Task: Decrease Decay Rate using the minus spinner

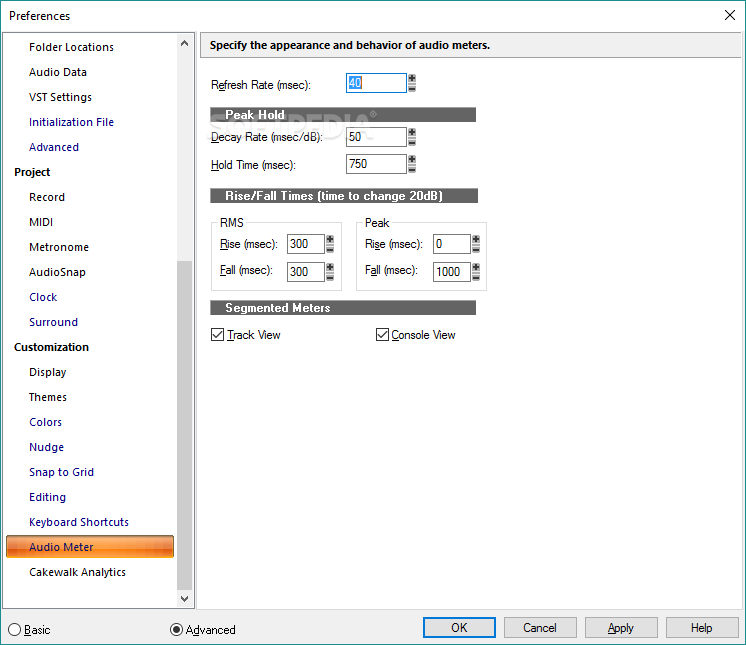Action: 412,142
